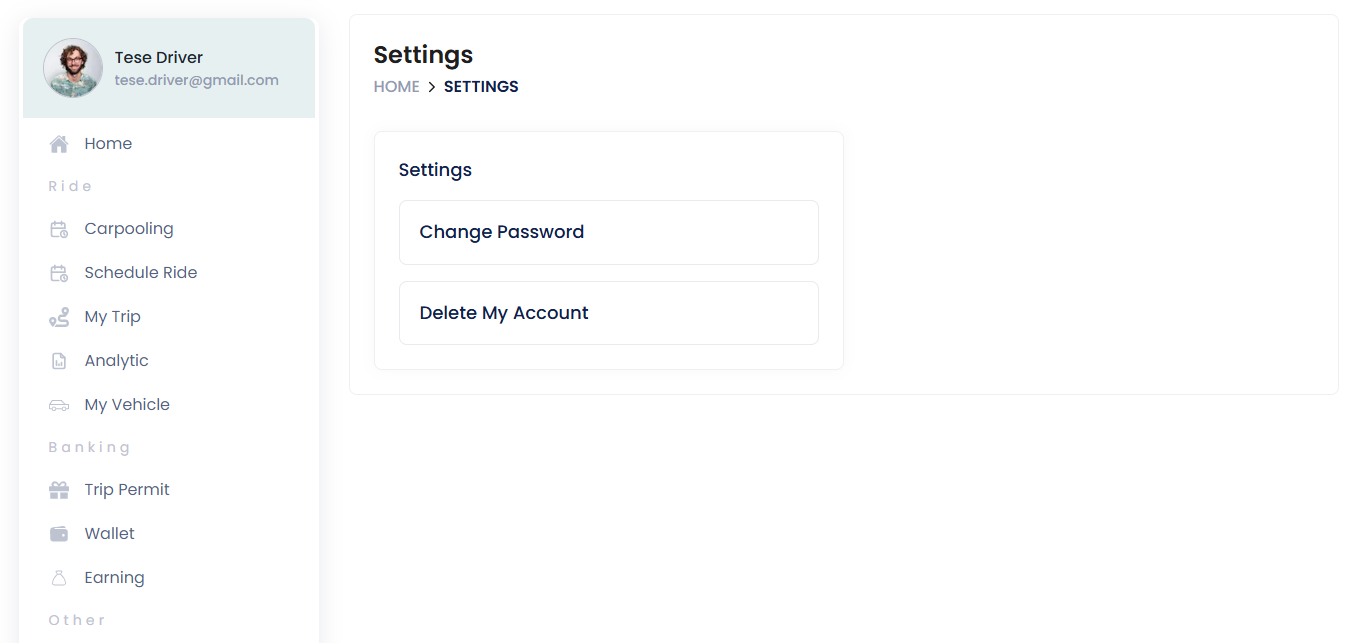Click the Analytic chart icon

(59, 361)
